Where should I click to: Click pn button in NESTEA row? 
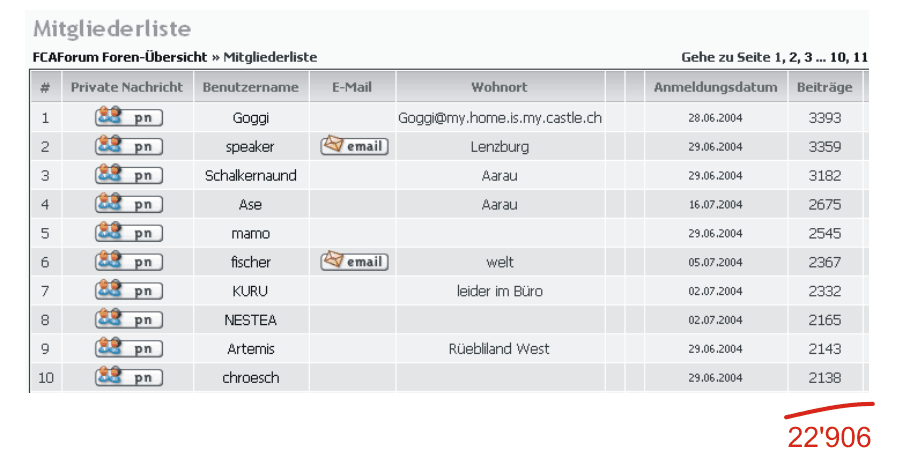(x=129, y=319)
